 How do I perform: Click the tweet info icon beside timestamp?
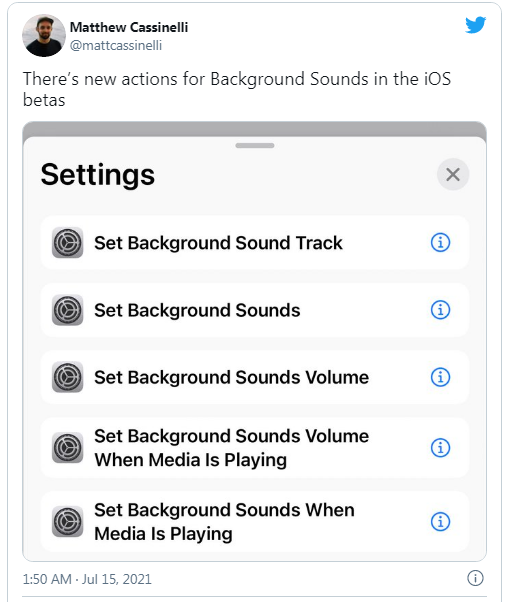pyautogui.click(x=475, y=578)
